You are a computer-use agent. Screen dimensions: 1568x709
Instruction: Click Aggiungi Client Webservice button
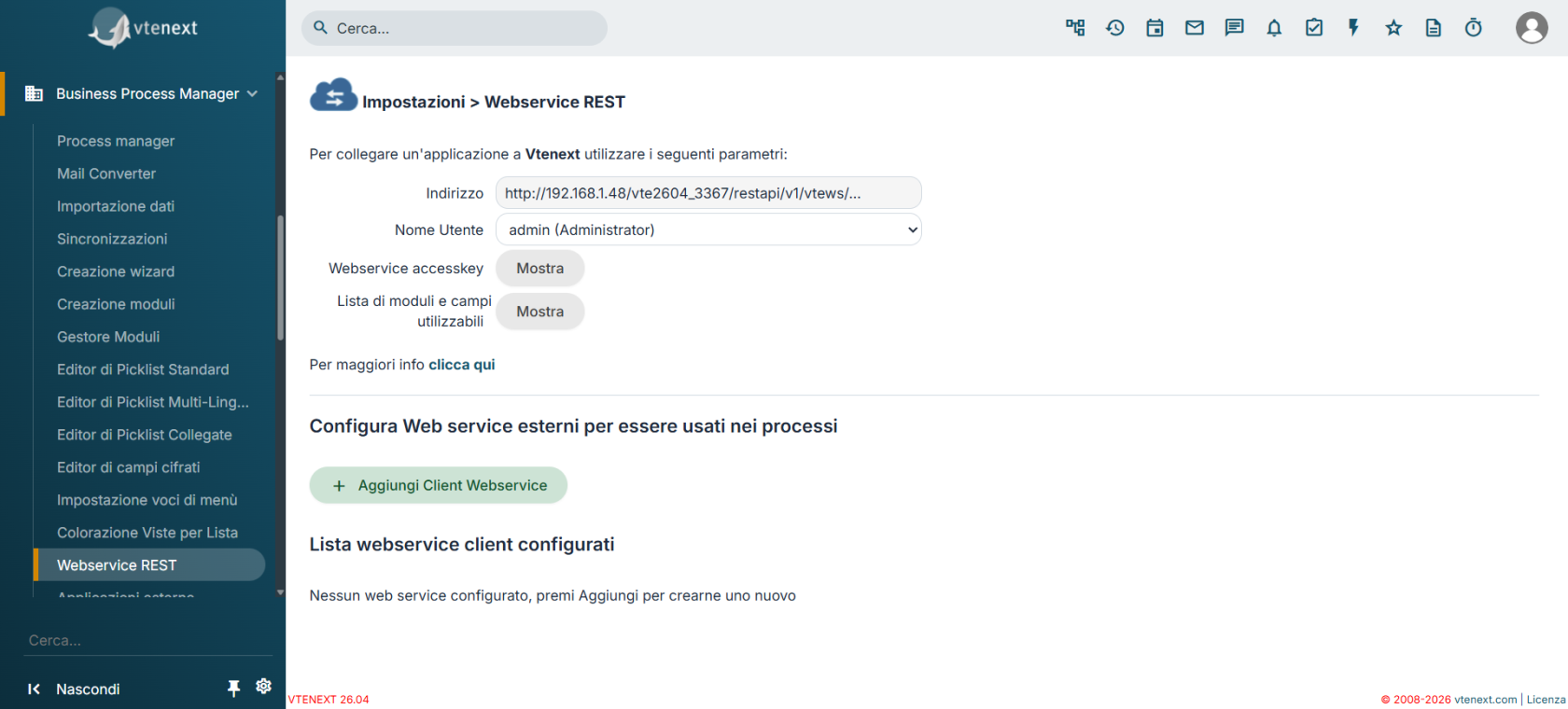pyautogui.click(x=439, y=485)
